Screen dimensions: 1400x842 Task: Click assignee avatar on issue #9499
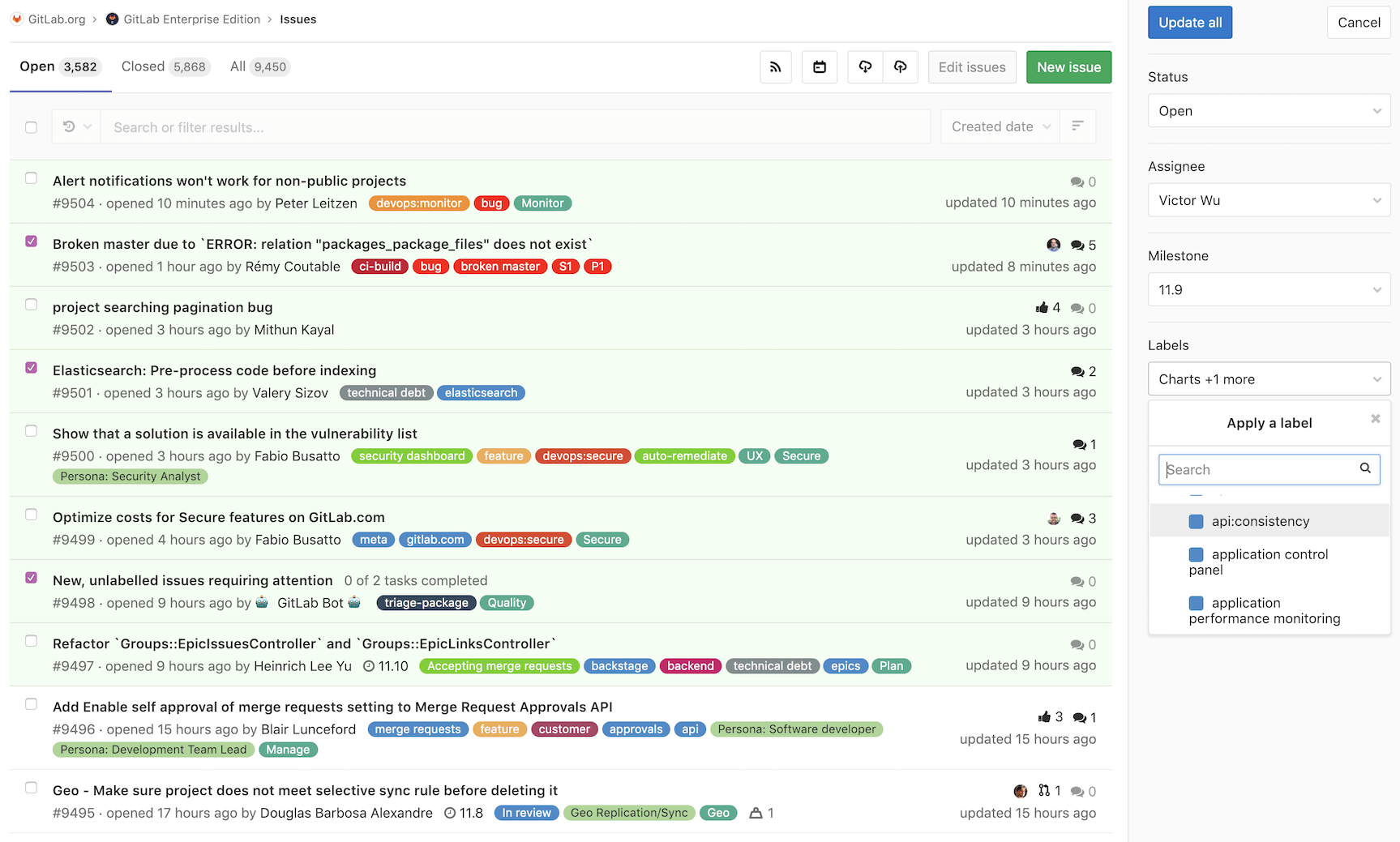pyautogui.click(x=1053, y=519)
